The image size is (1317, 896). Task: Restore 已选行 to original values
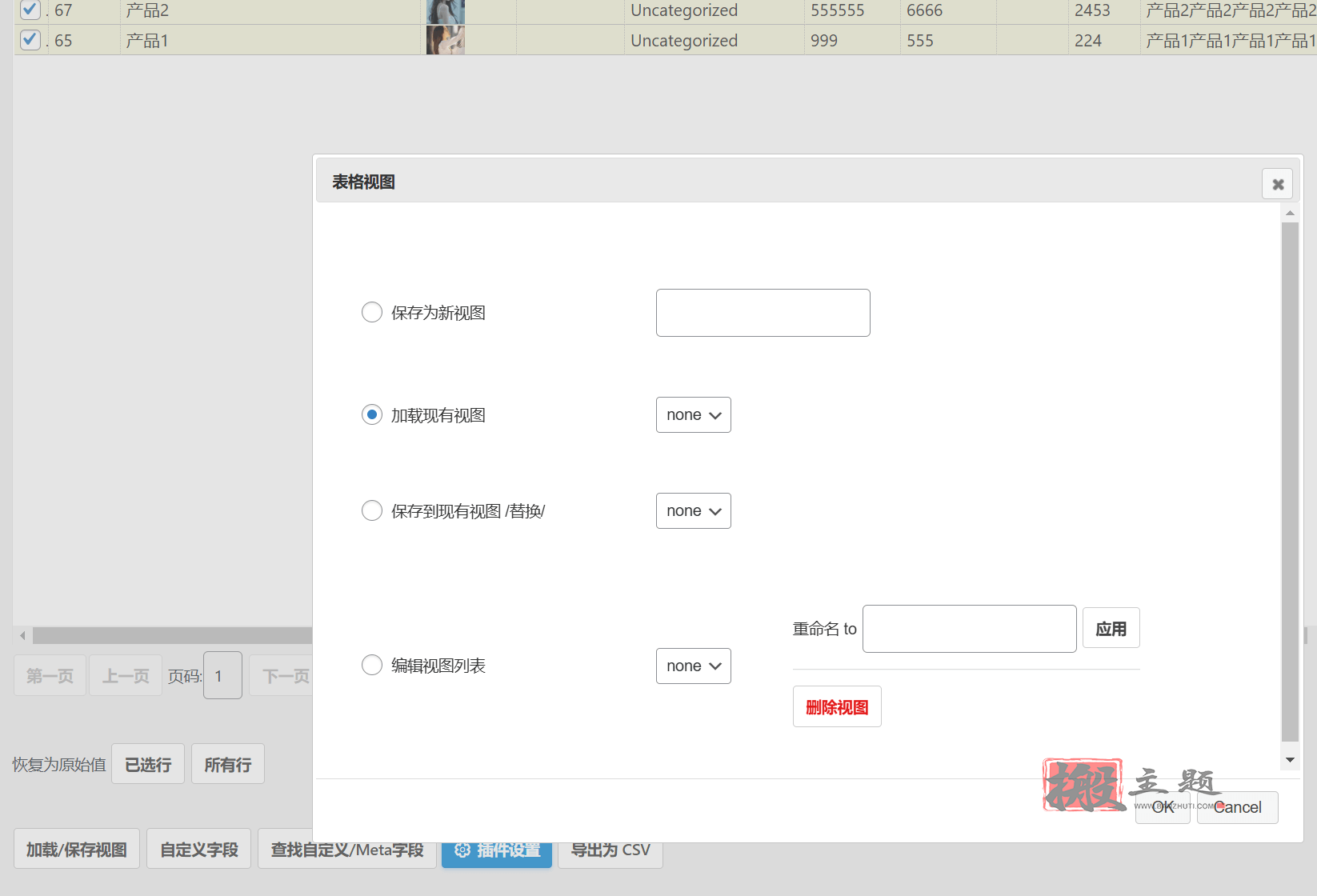point(148,764)
